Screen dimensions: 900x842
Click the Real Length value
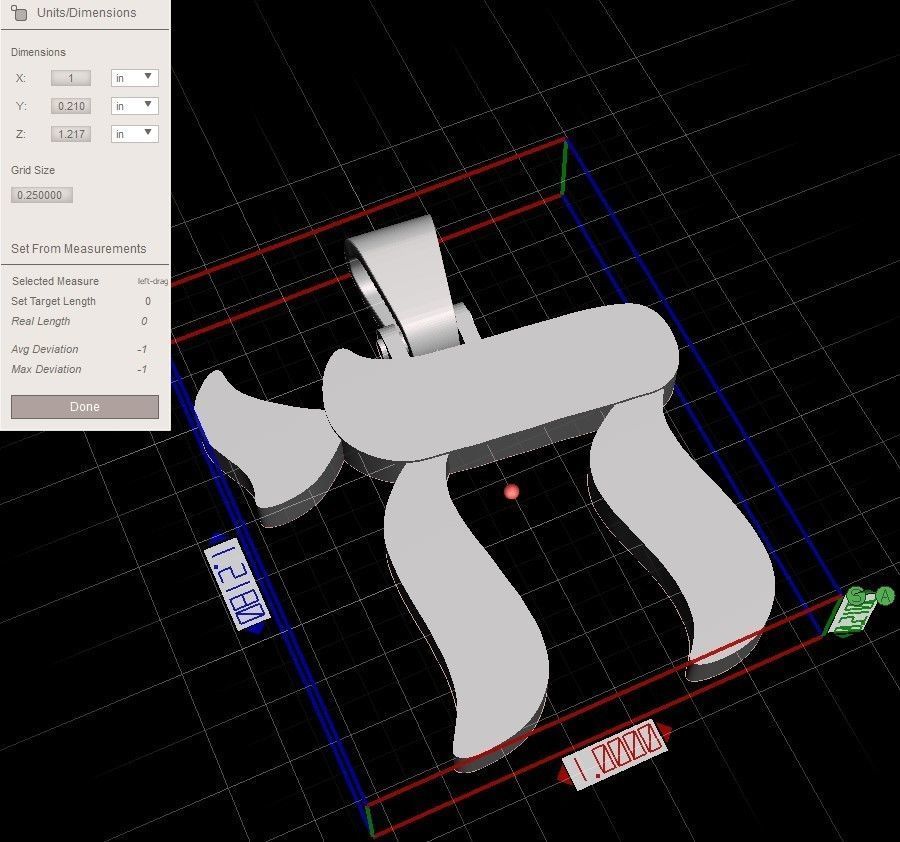(145, 321)
